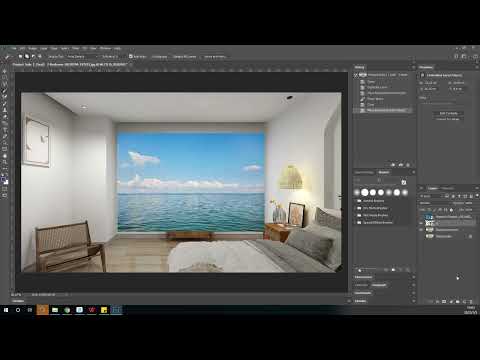
Task: Switch to the Brushes panel tab
Action: (x=384, y=172)
